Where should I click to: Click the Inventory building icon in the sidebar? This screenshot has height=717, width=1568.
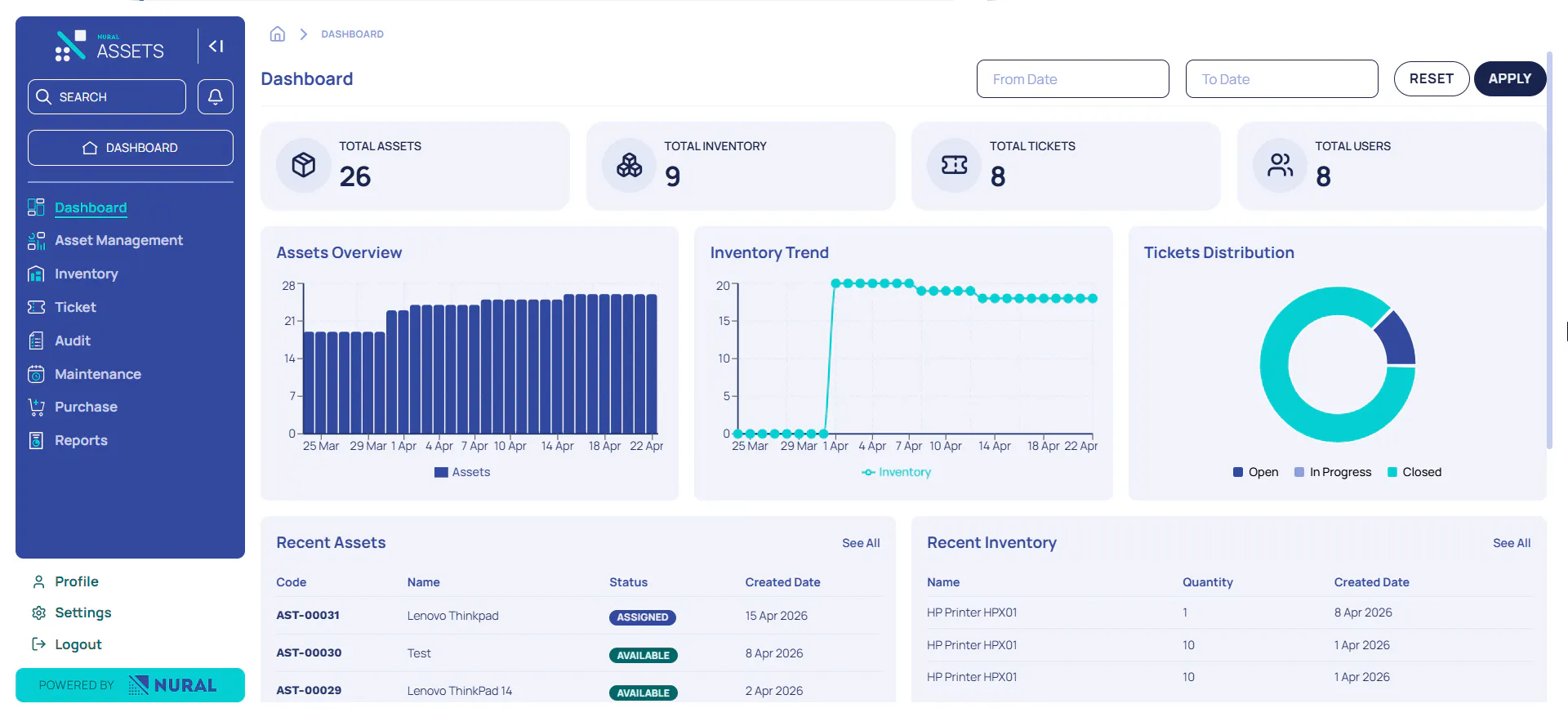click(x=36, y=274)
